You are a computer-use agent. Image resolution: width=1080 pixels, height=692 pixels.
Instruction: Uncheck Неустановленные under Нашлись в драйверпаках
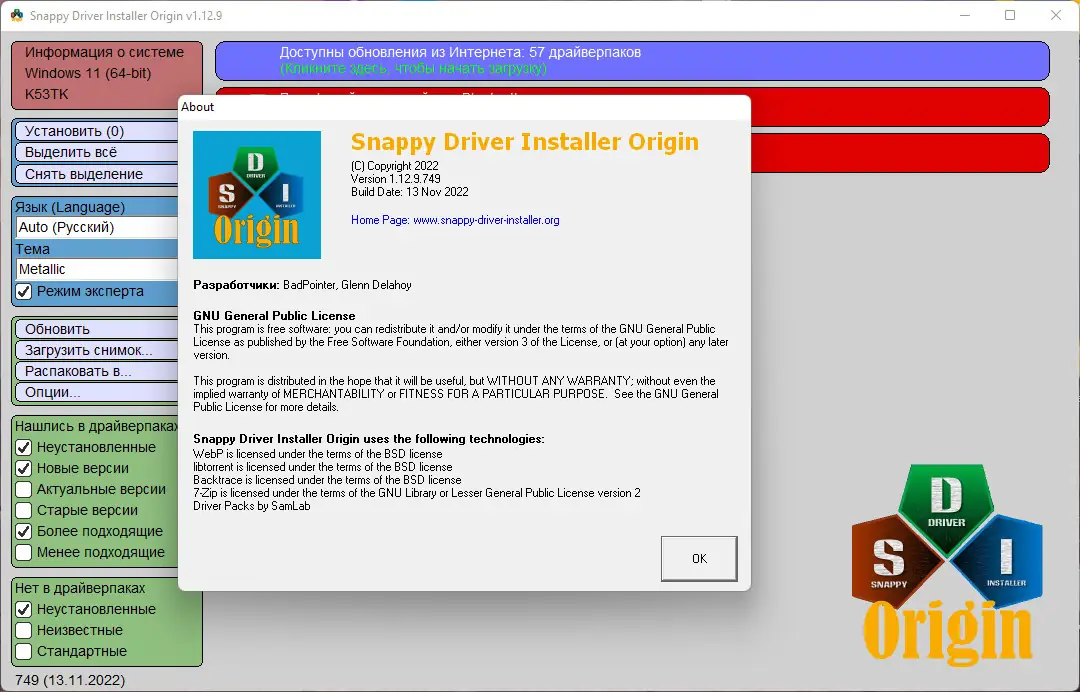point(24,448)
